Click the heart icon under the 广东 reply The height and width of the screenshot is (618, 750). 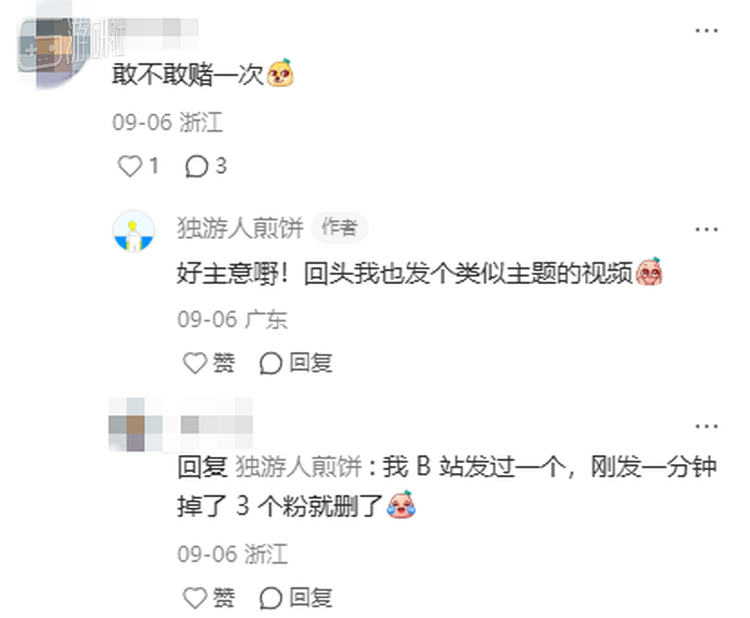click(195, 363)
